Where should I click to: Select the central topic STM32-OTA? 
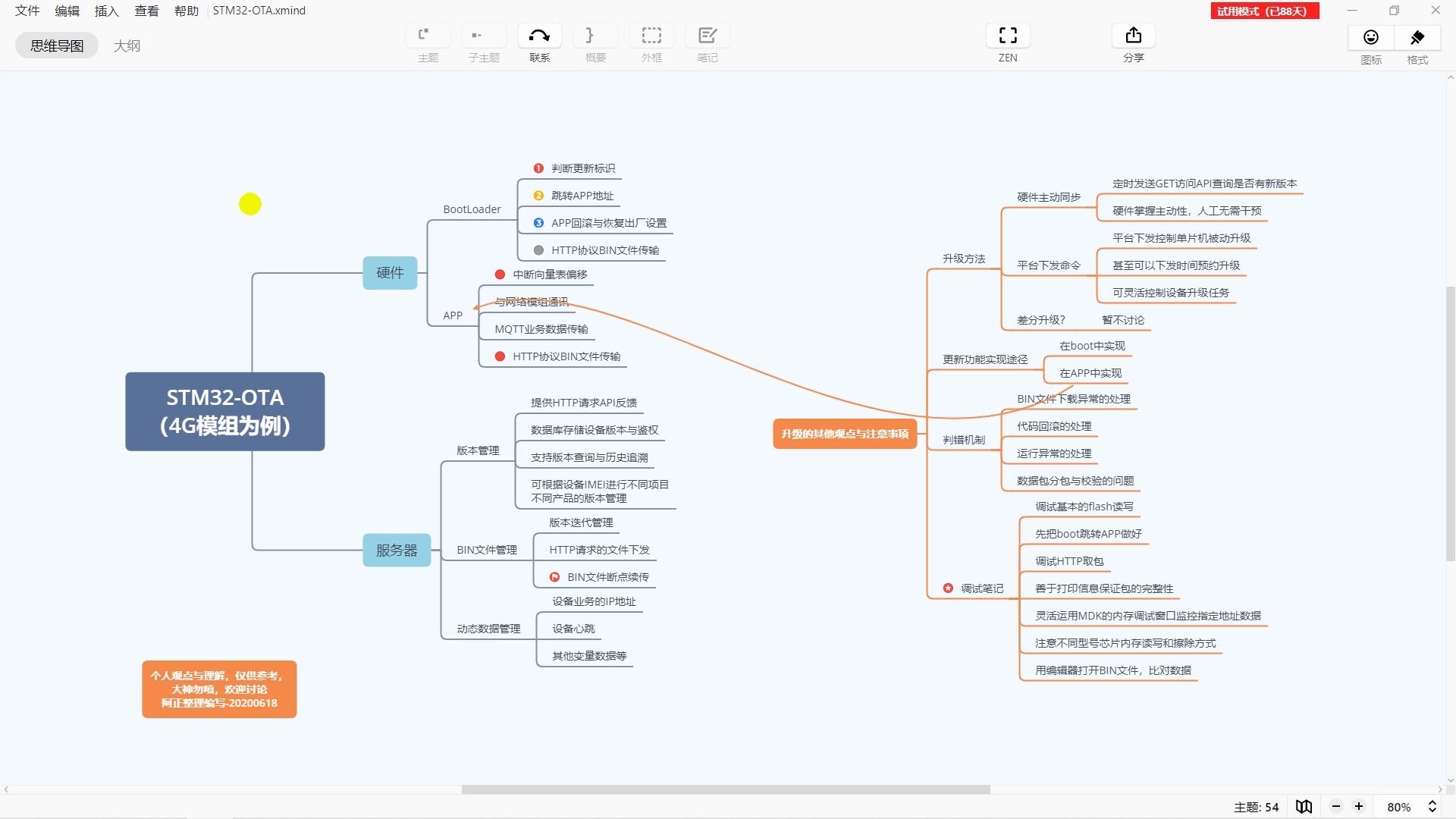click(225, 412)
